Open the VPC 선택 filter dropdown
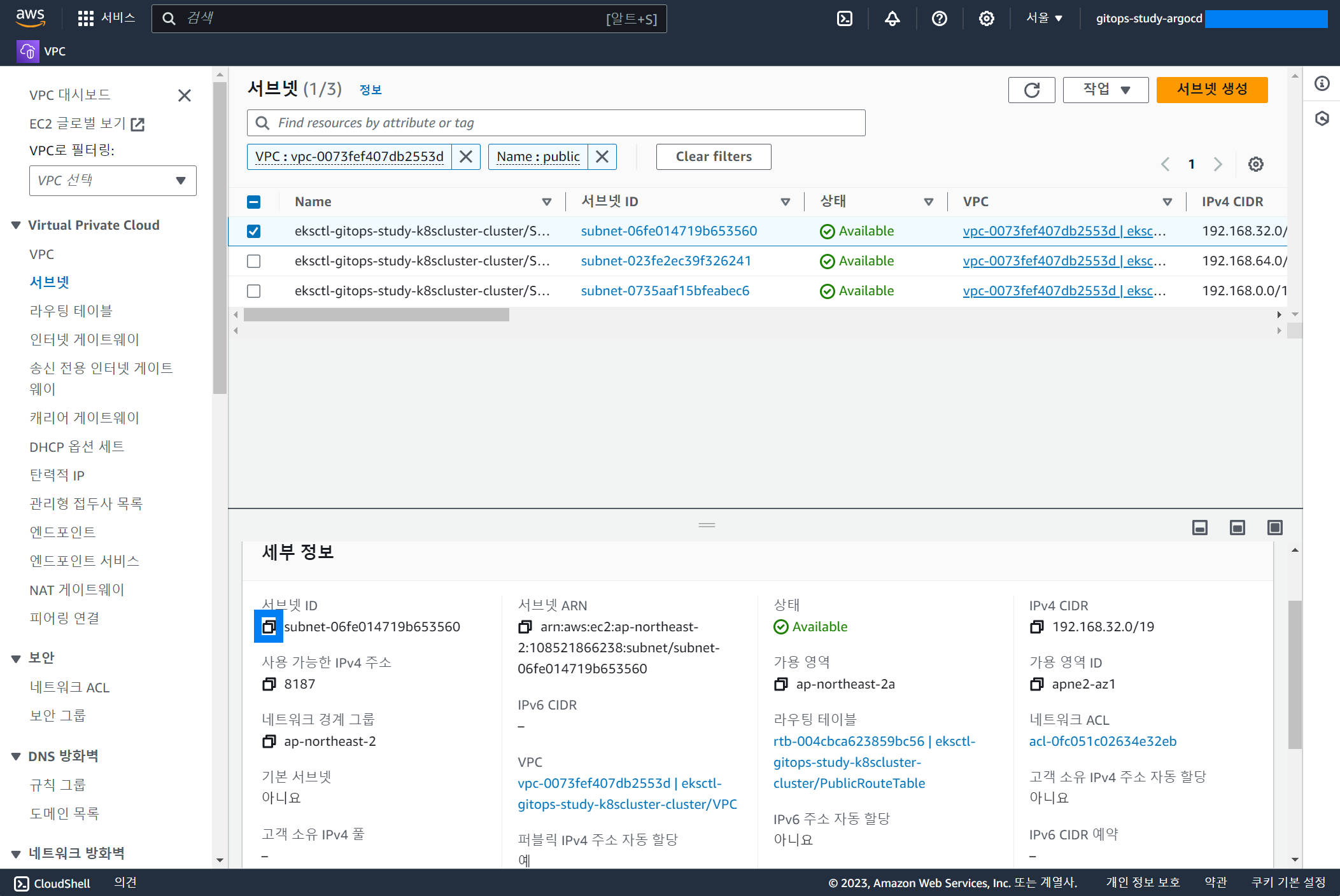The image size is (1340, 896). pos(113,181)
